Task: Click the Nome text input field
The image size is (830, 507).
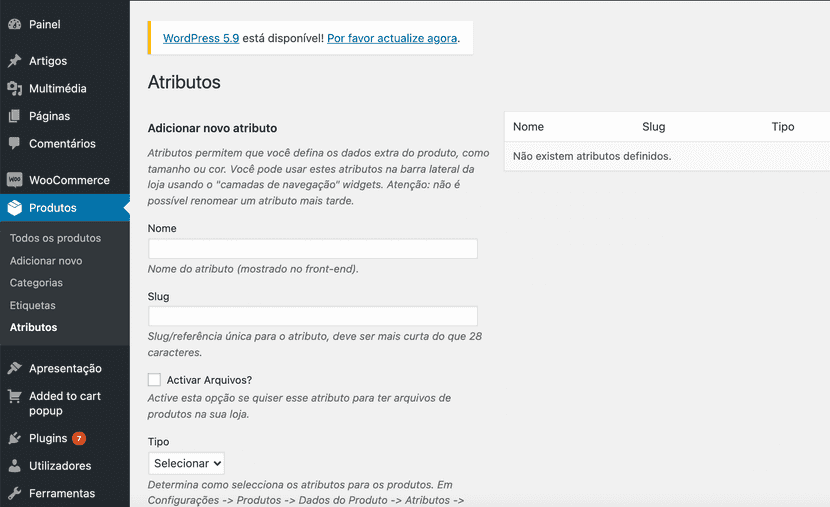Action: (x=312, y=249)
